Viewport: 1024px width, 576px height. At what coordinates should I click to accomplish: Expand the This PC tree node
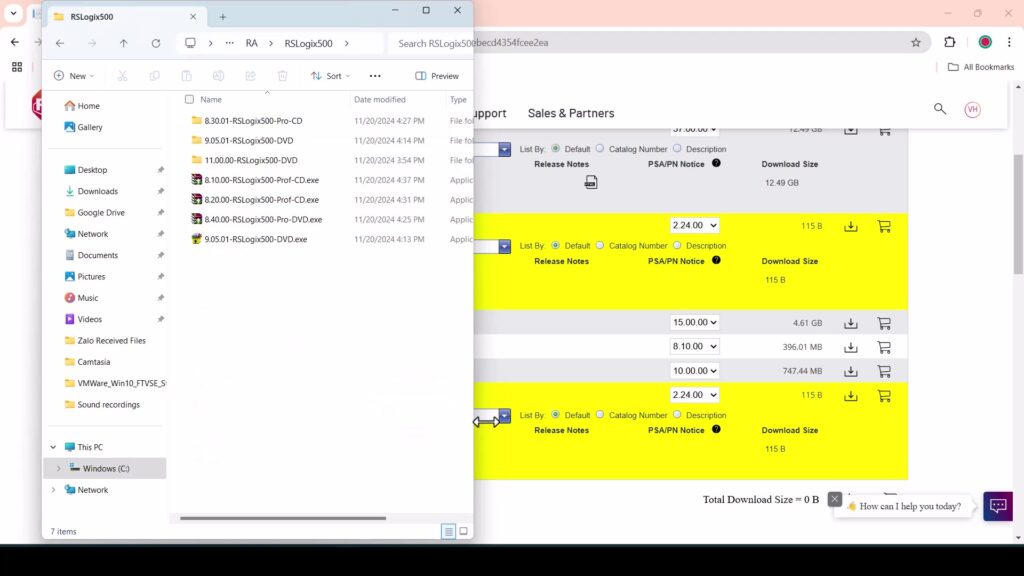[x=53, y=447]
